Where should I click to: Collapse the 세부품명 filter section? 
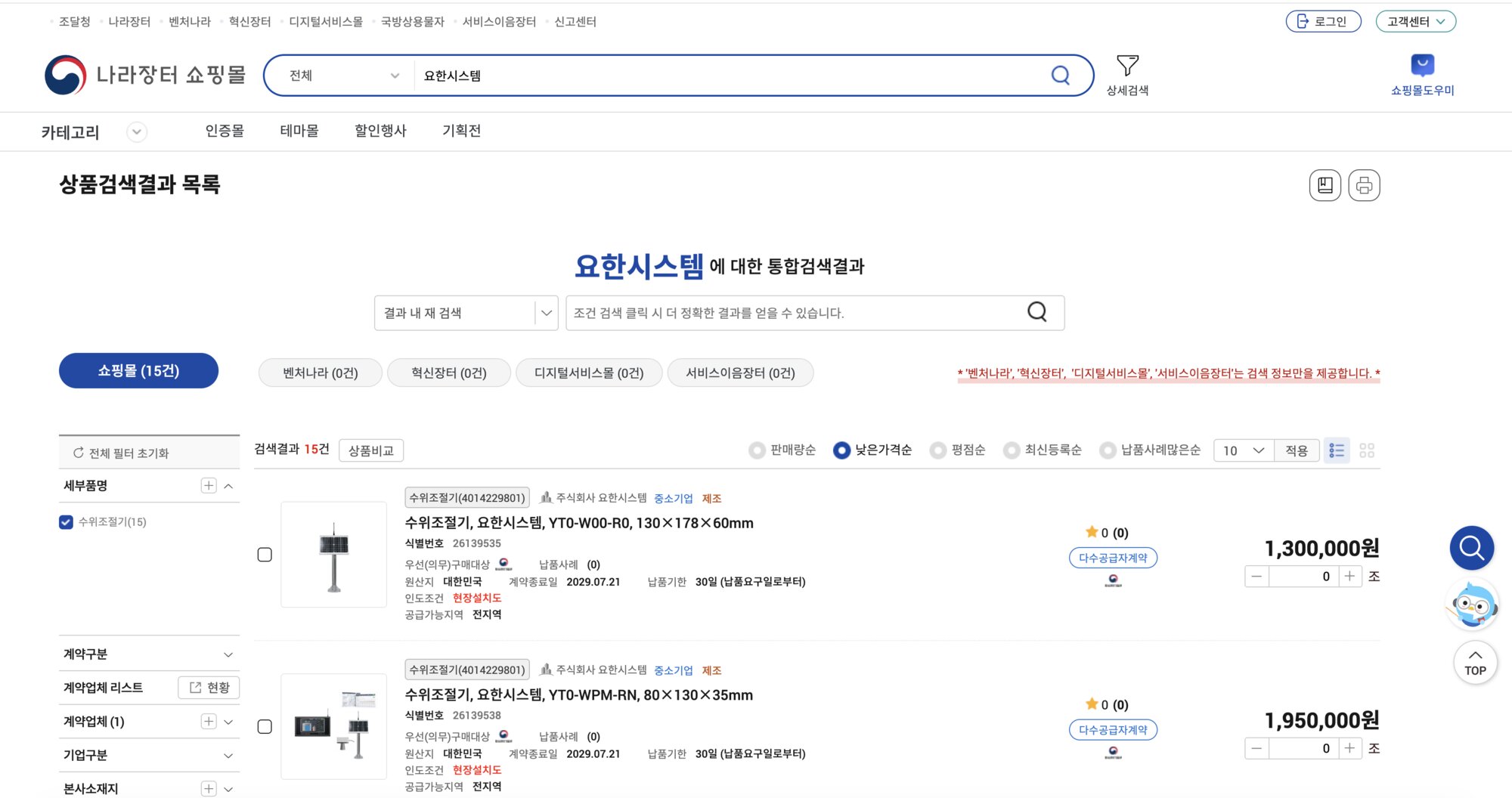point(228,486)
